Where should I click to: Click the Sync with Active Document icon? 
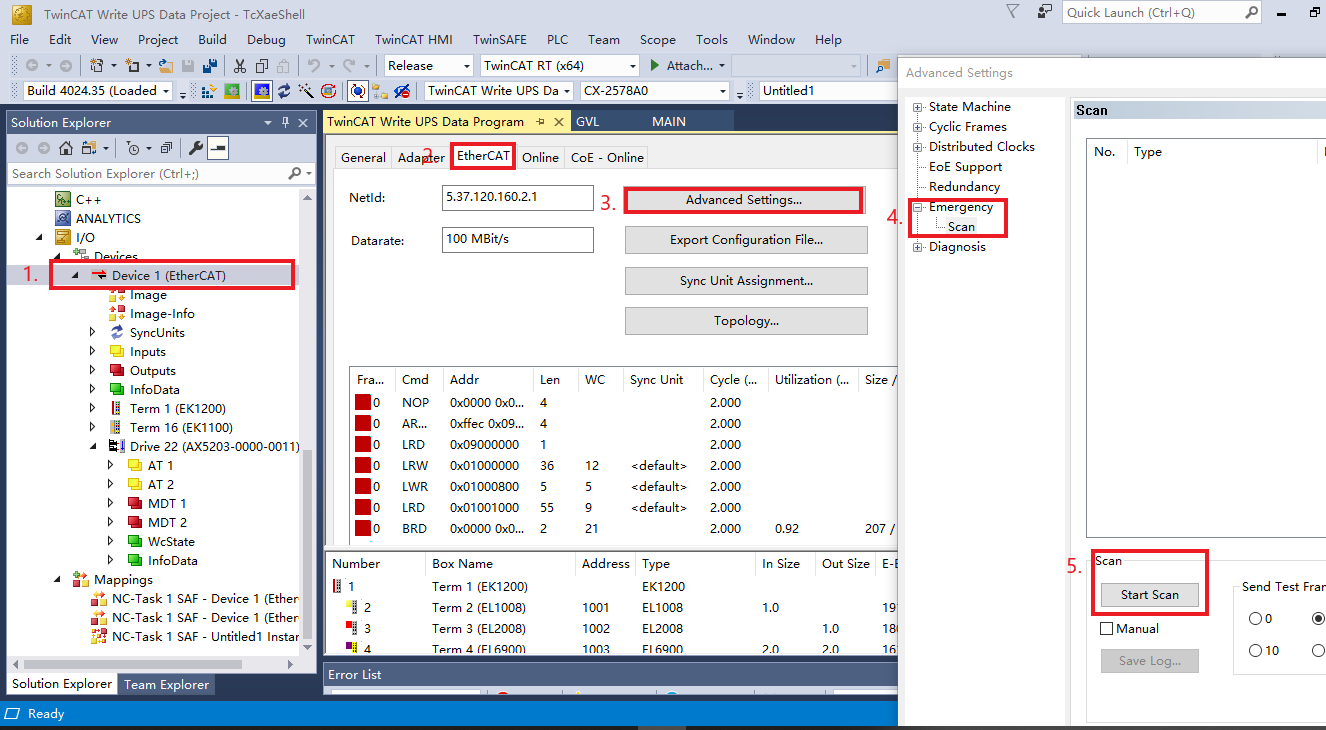(x=89, y=148)
